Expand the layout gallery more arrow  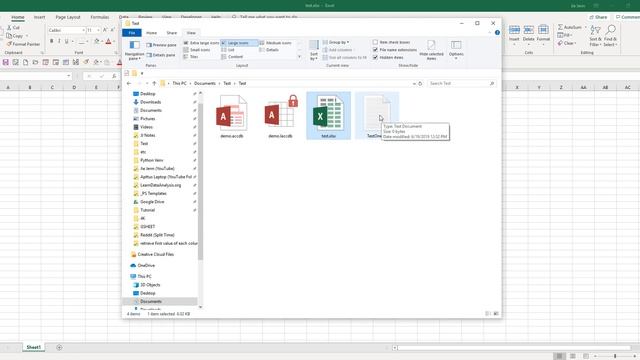299,57
